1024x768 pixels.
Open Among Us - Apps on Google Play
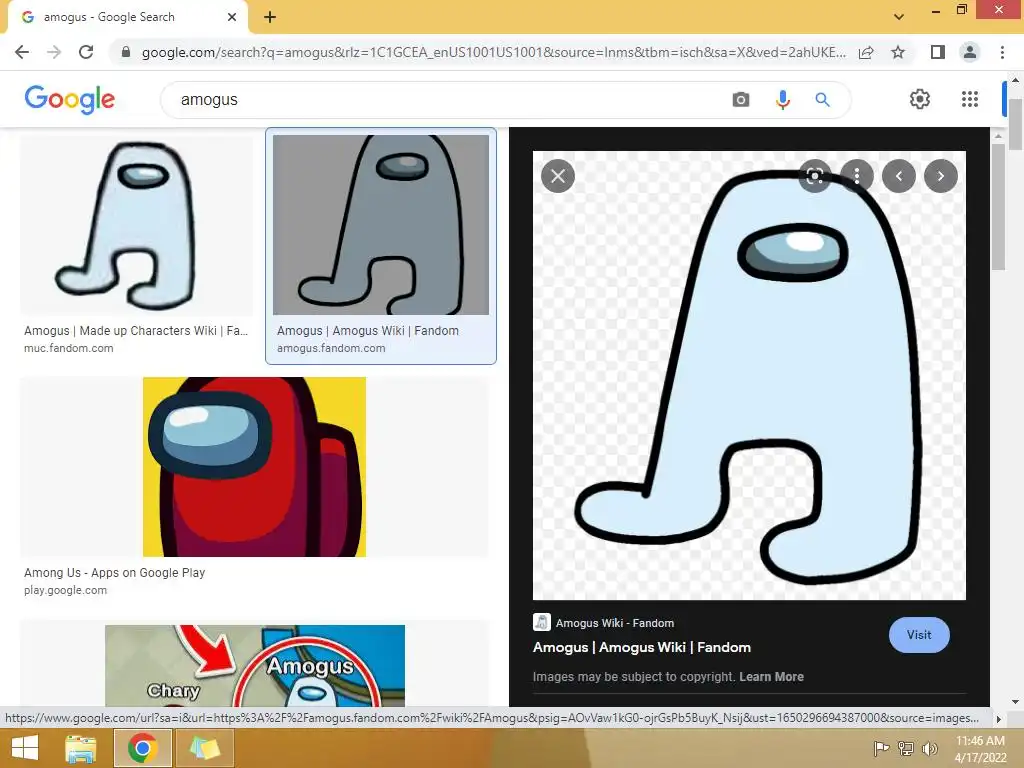coord(114,573)
